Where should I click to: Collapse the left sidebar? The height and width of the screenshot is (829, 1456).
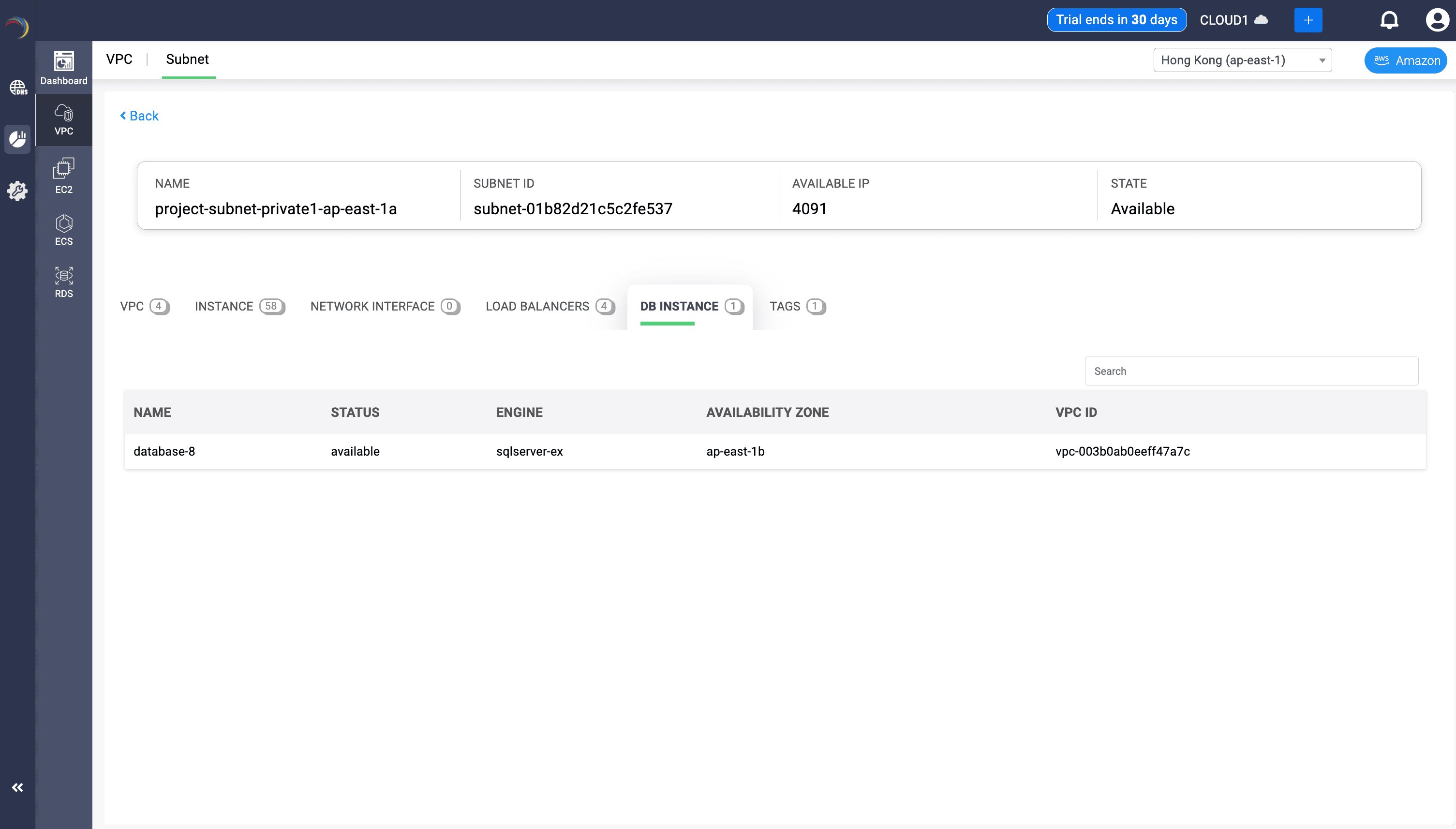(x=17, y=787)
